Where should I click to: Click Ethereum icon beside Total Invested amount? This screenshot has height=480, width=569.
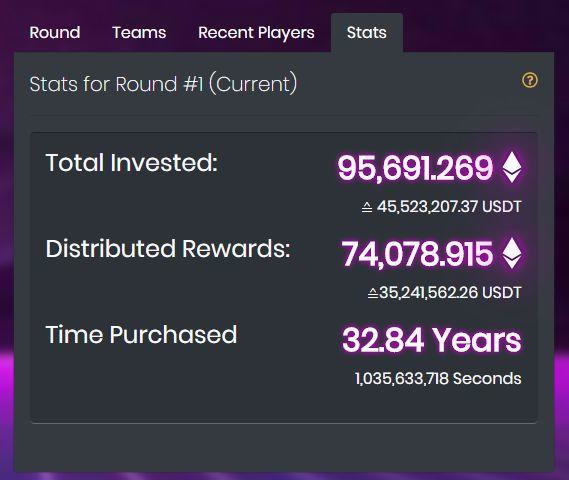(512, 167)
